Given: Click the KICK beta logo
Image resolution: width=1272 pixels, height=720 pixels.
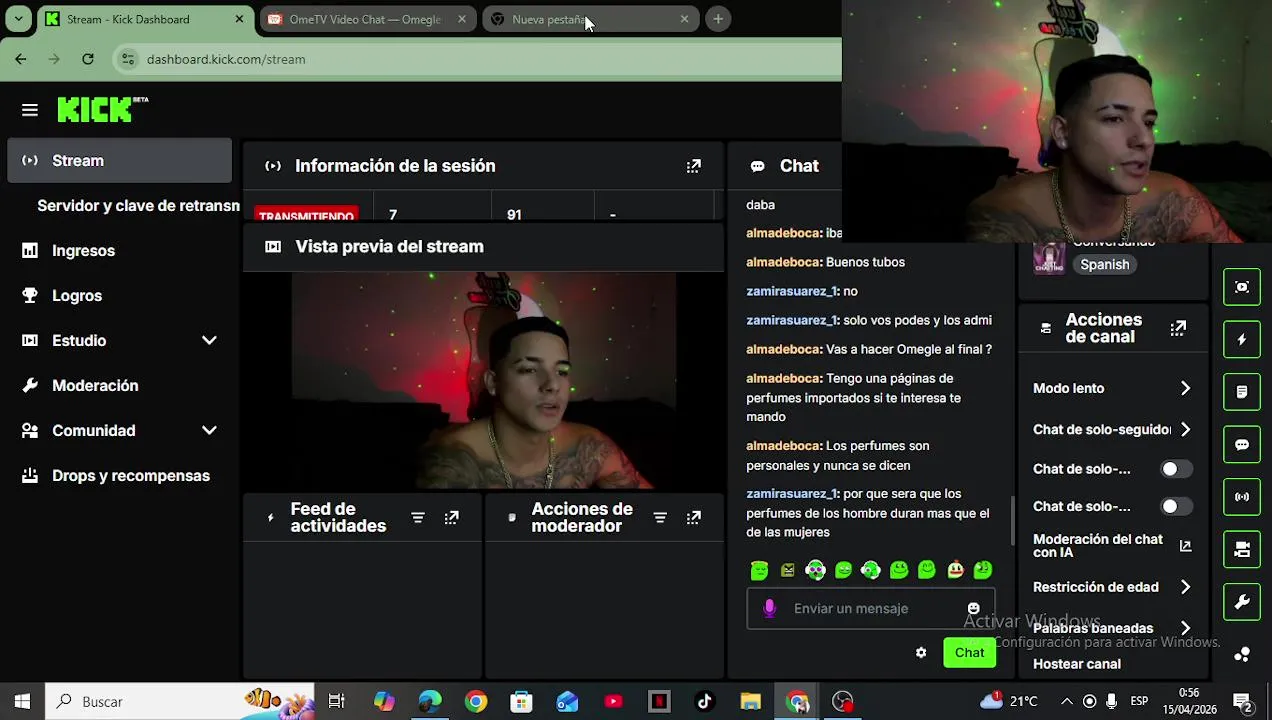Looking at the screenshot, I should pyautogui.click(x=102, y=109).
